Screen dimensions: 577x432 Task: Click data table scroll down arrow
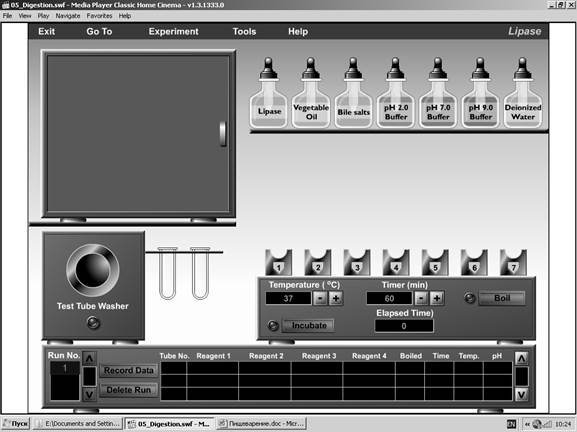point(521,395)
